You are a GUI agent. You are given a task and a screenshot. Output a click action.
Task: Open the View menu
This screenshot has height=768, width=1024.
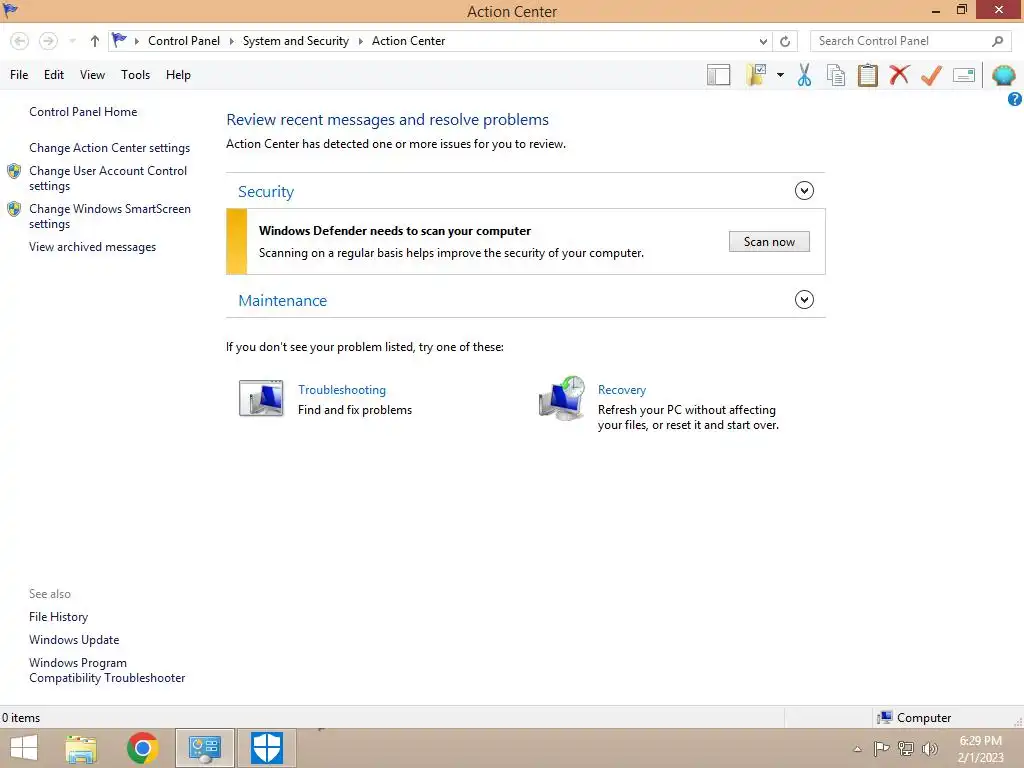(92, 74)
